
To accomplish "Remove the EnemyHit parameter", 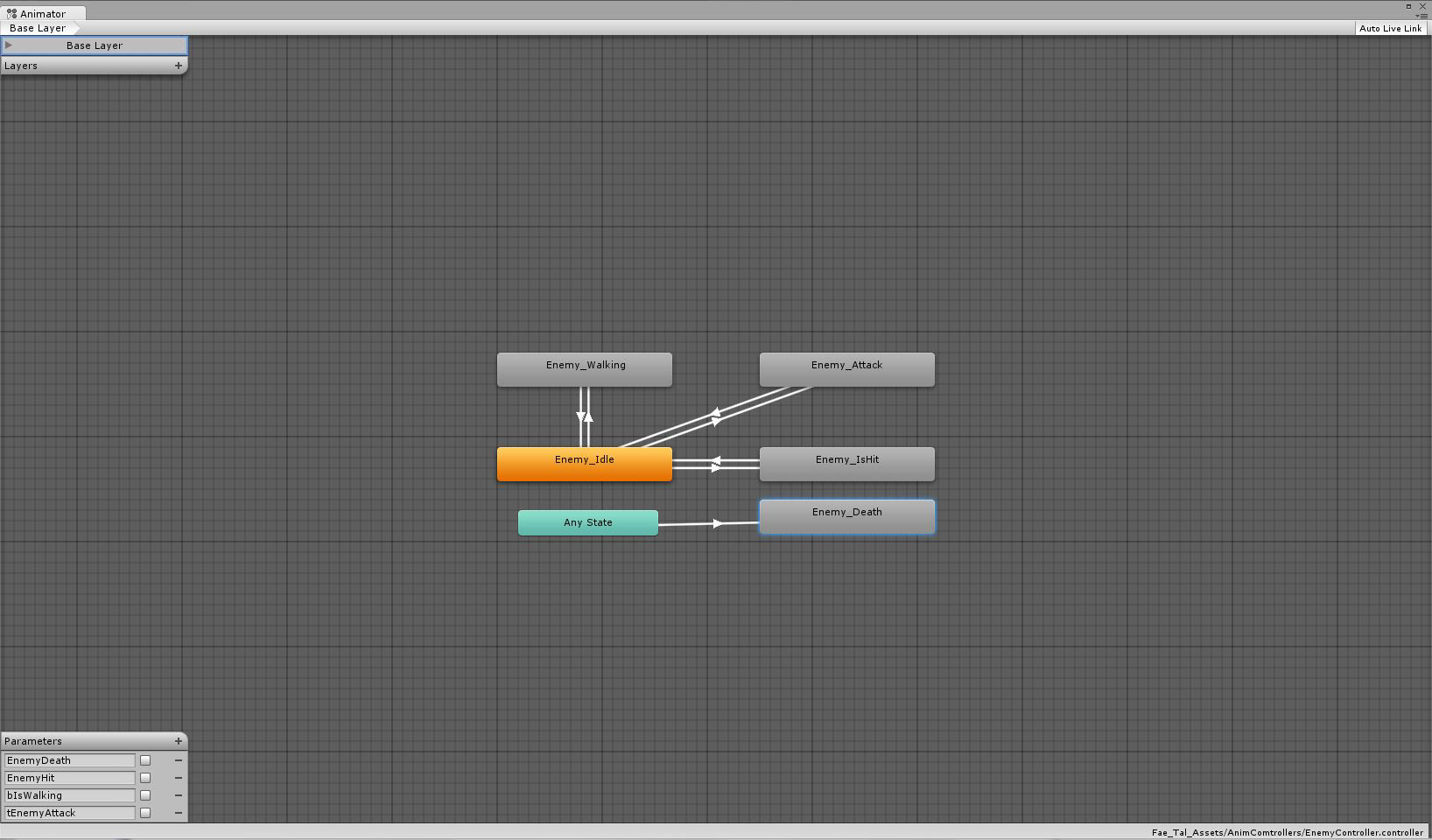I will tap(179, 778).
